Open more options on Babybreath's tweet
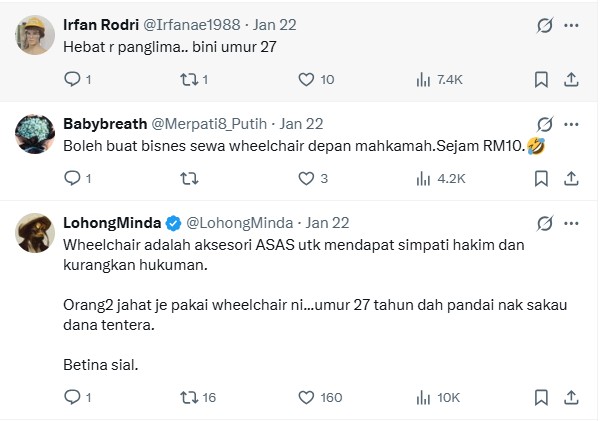The image size is (604, 421). pyautogui.click(x=571, y=124)
